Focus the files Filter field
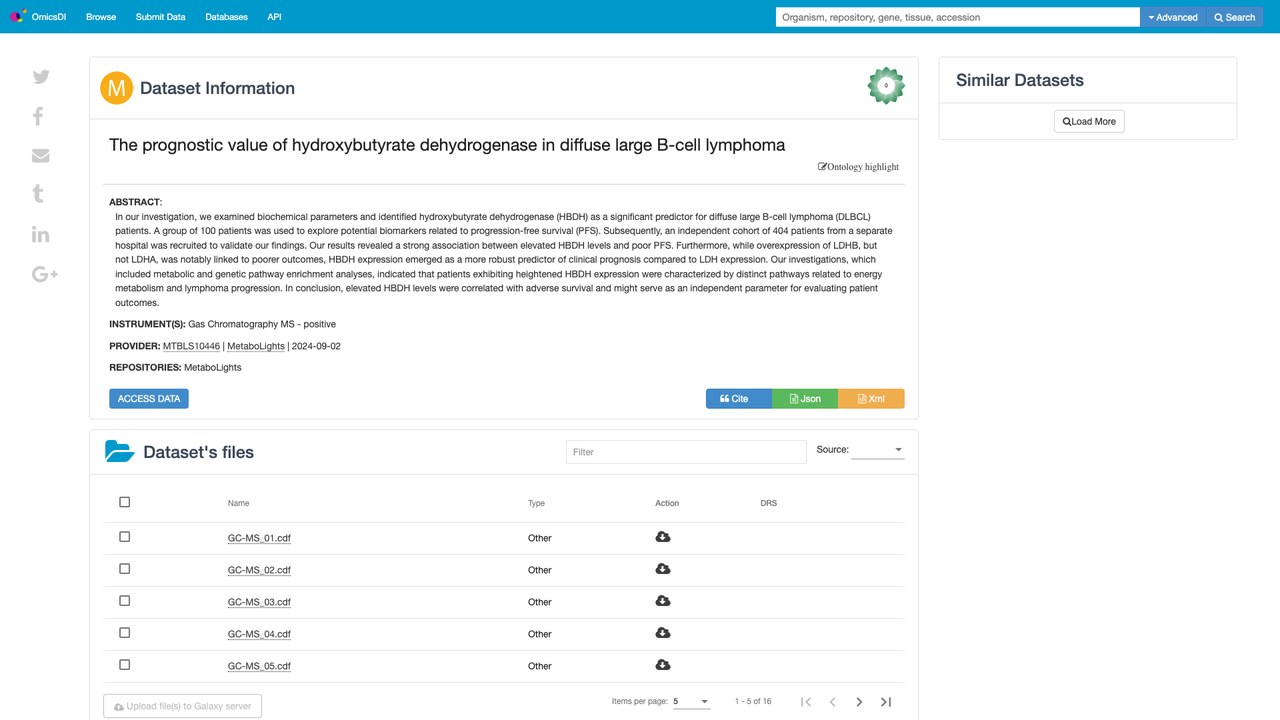Screen dimensions: 1280x720 point(686,452)
